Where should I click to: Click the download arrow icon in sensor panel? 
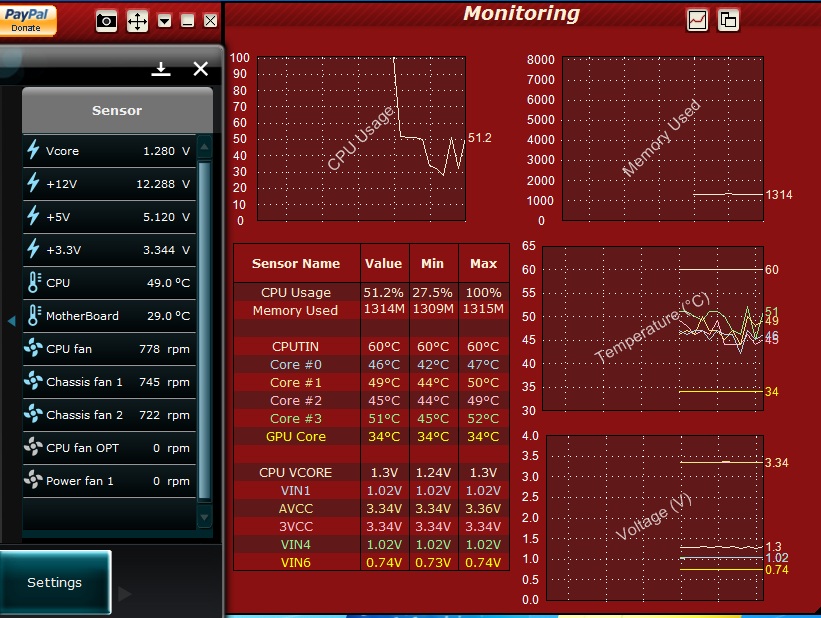pos(161,68)
